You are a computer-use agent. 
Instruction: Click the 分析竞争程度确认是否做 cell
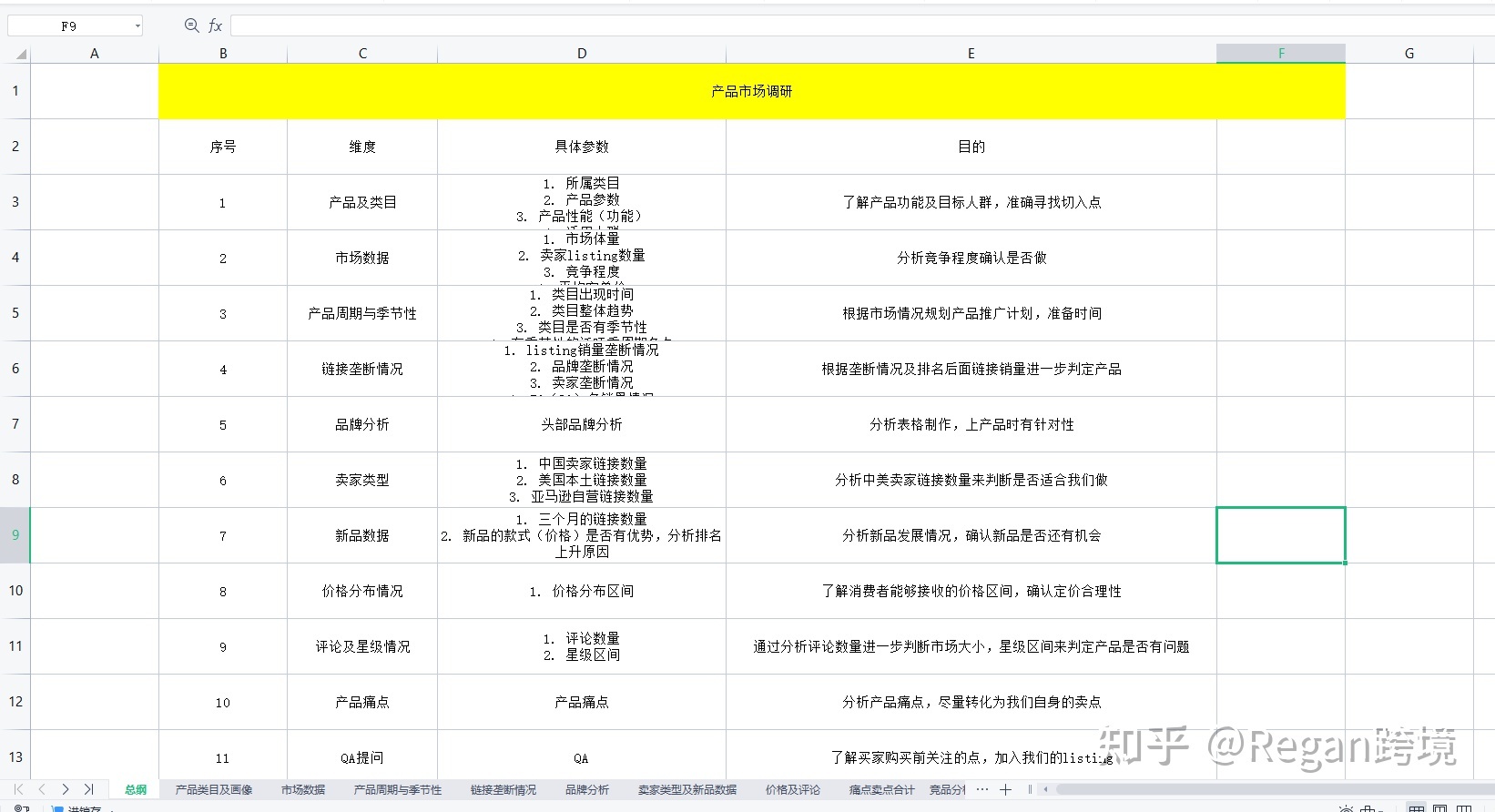[971, 258]
